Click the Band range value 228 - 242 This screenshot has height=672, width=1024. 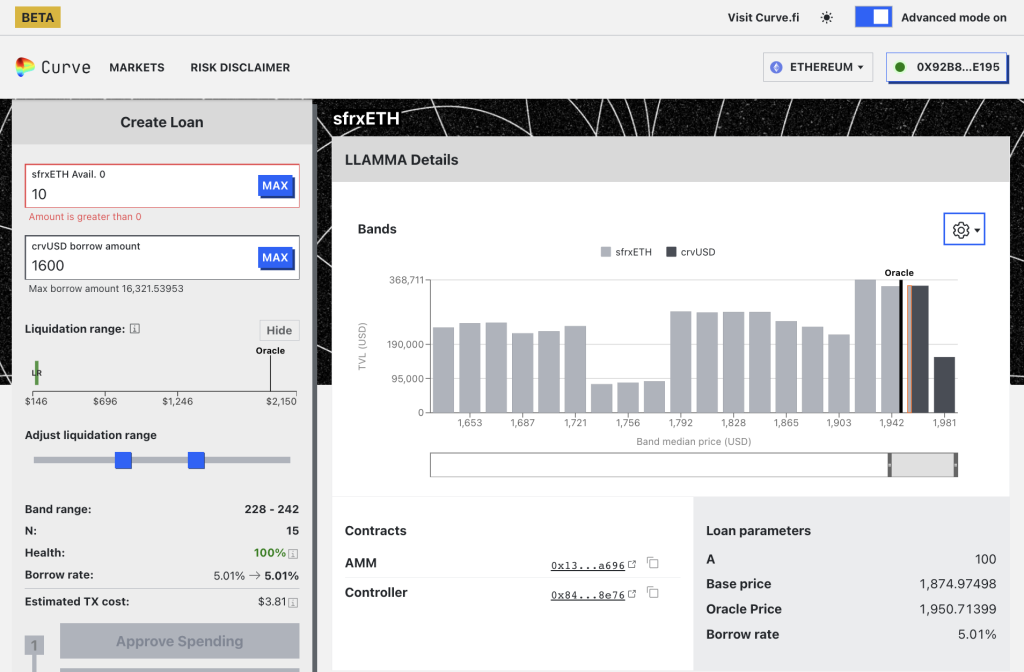click(x=272, y=509)
